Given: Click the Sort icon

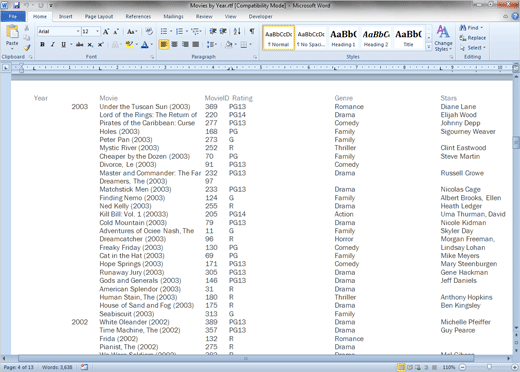Looking at the screenshot, I should tap(237, 31).
